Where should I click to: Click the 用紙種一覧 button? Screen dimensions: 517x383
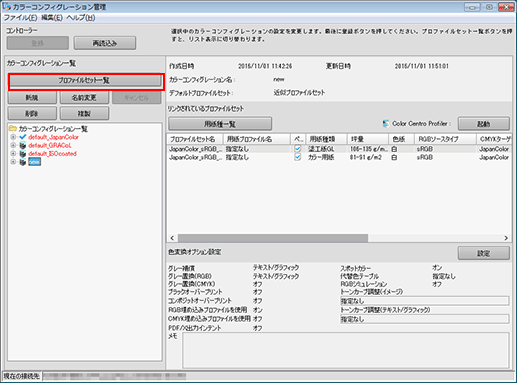pos(220,124)
